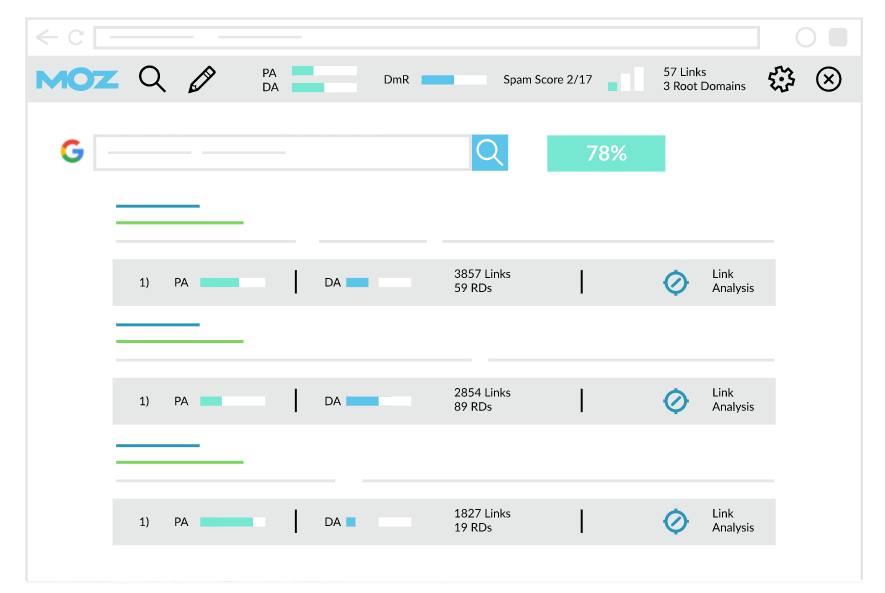
Task: Click the Spam Score bar chart
Action: pyautogui.click(x=626, y=80)
